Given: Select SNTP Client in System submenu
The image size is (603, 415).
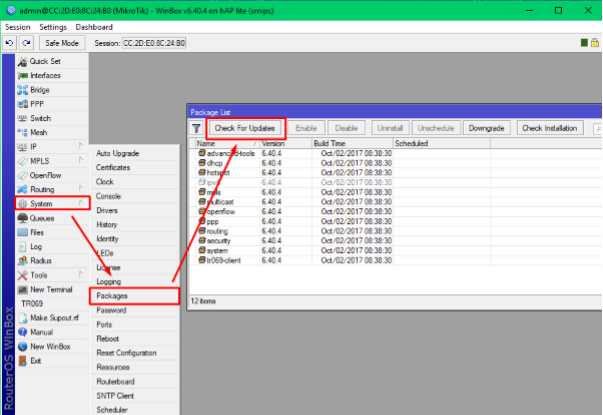Looking at the screenshot, I should click(135, 396).
